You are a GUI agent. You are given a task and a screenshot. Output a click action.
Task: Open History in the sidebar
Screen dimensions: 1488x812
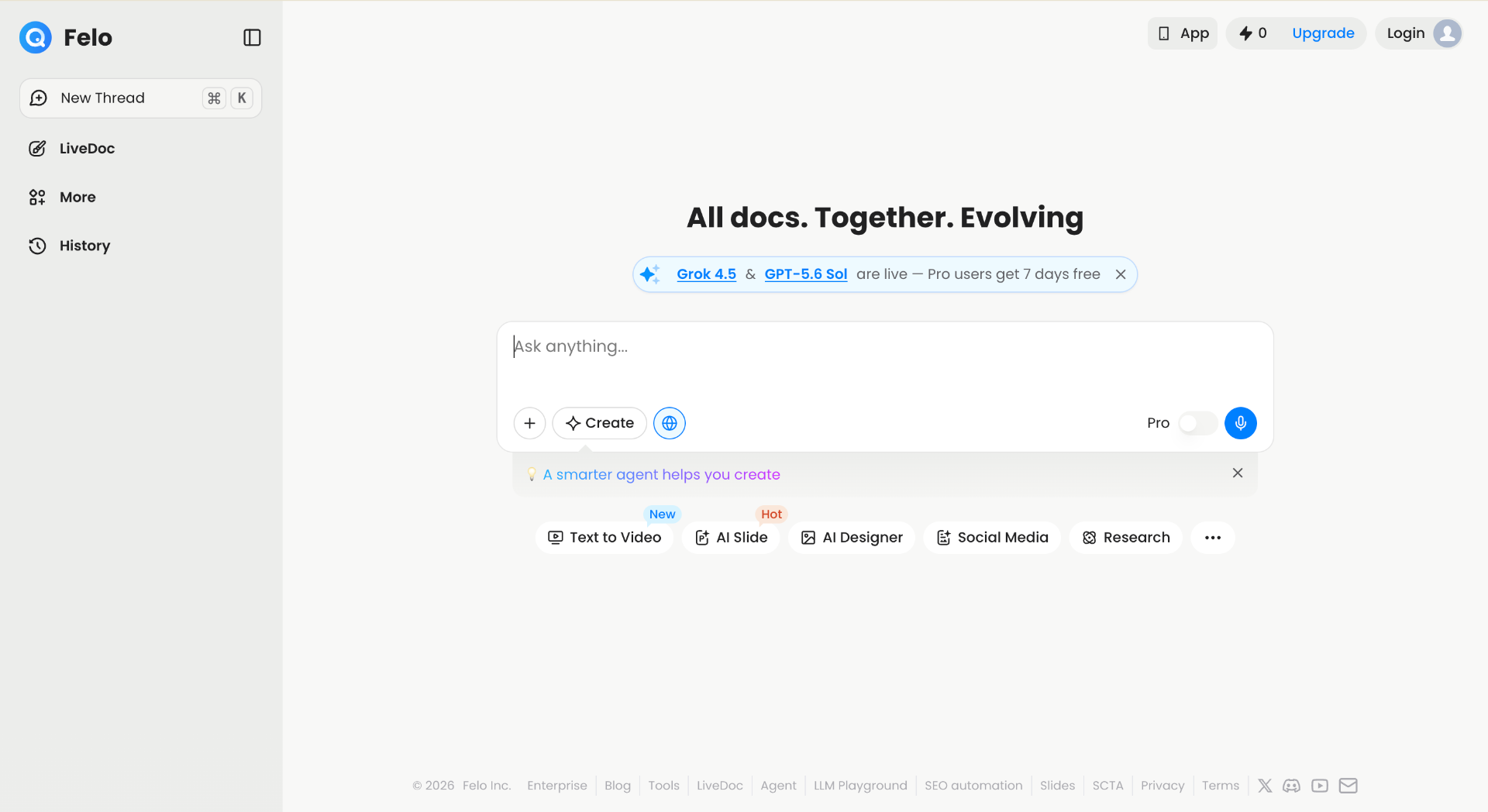pos(84,246)
